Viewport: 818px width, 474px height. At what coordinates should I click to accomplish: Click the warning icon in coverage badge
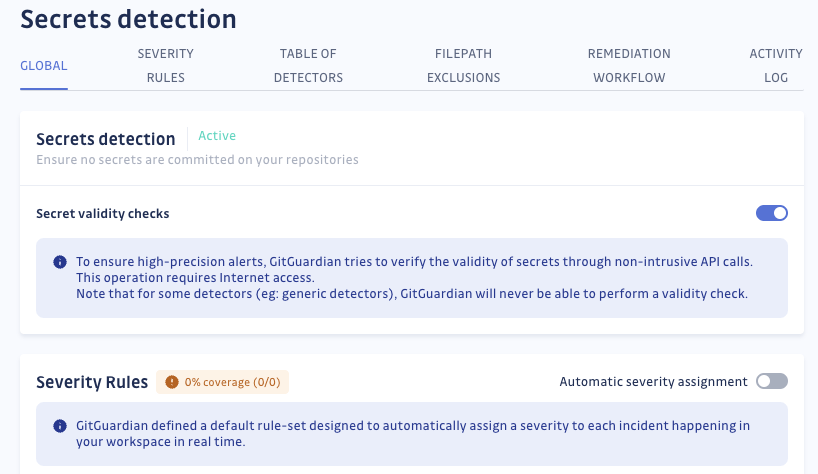(x=172, y=382)
